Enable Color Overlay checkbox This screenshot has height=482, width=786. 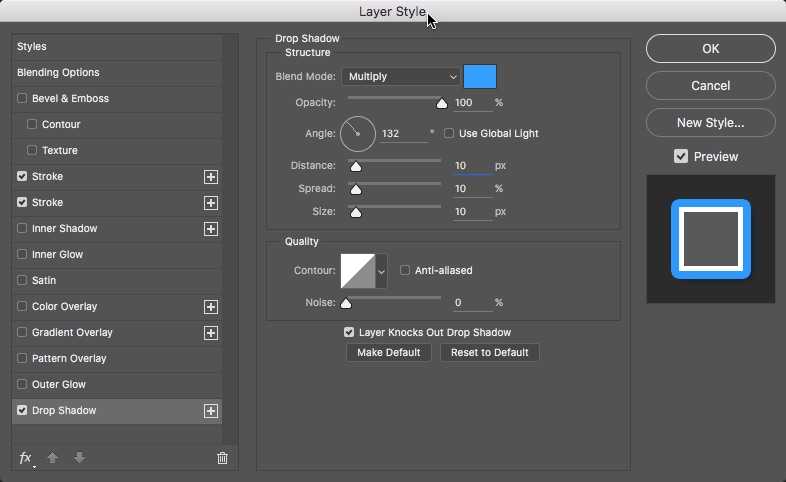click(22, 306)
